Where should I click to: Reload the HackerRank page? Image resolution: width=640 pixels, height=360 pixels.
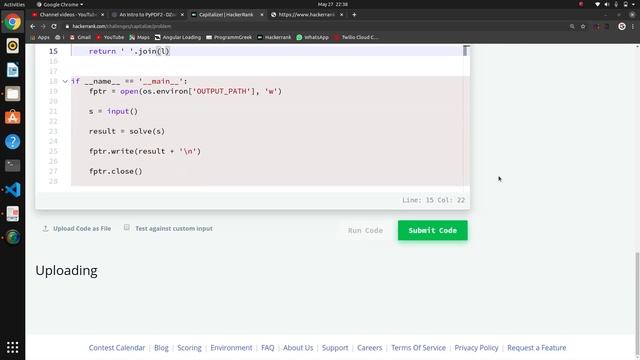pos(54,26)
